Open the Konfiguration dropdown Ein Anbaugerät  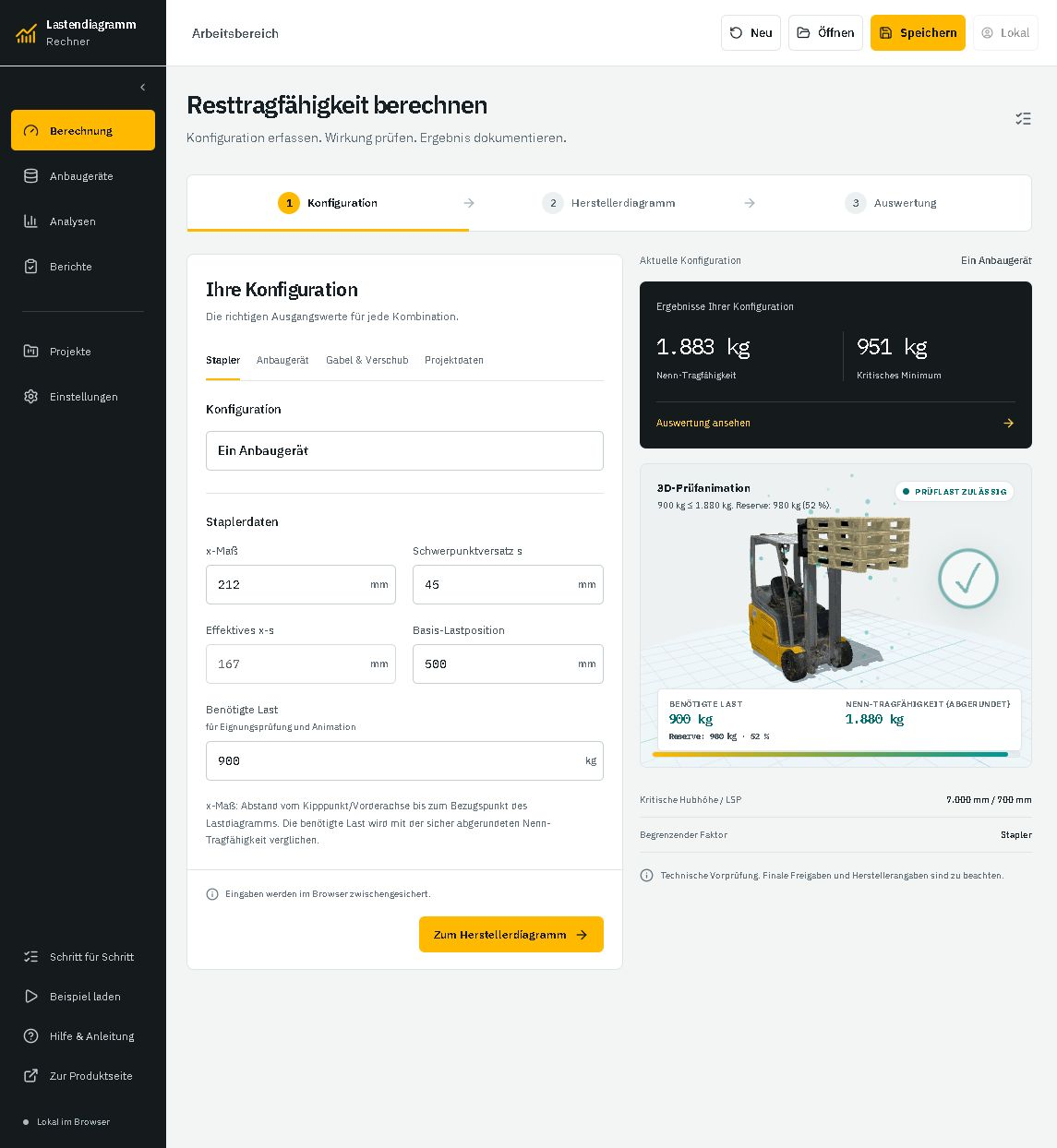click(x=404, y=450)
